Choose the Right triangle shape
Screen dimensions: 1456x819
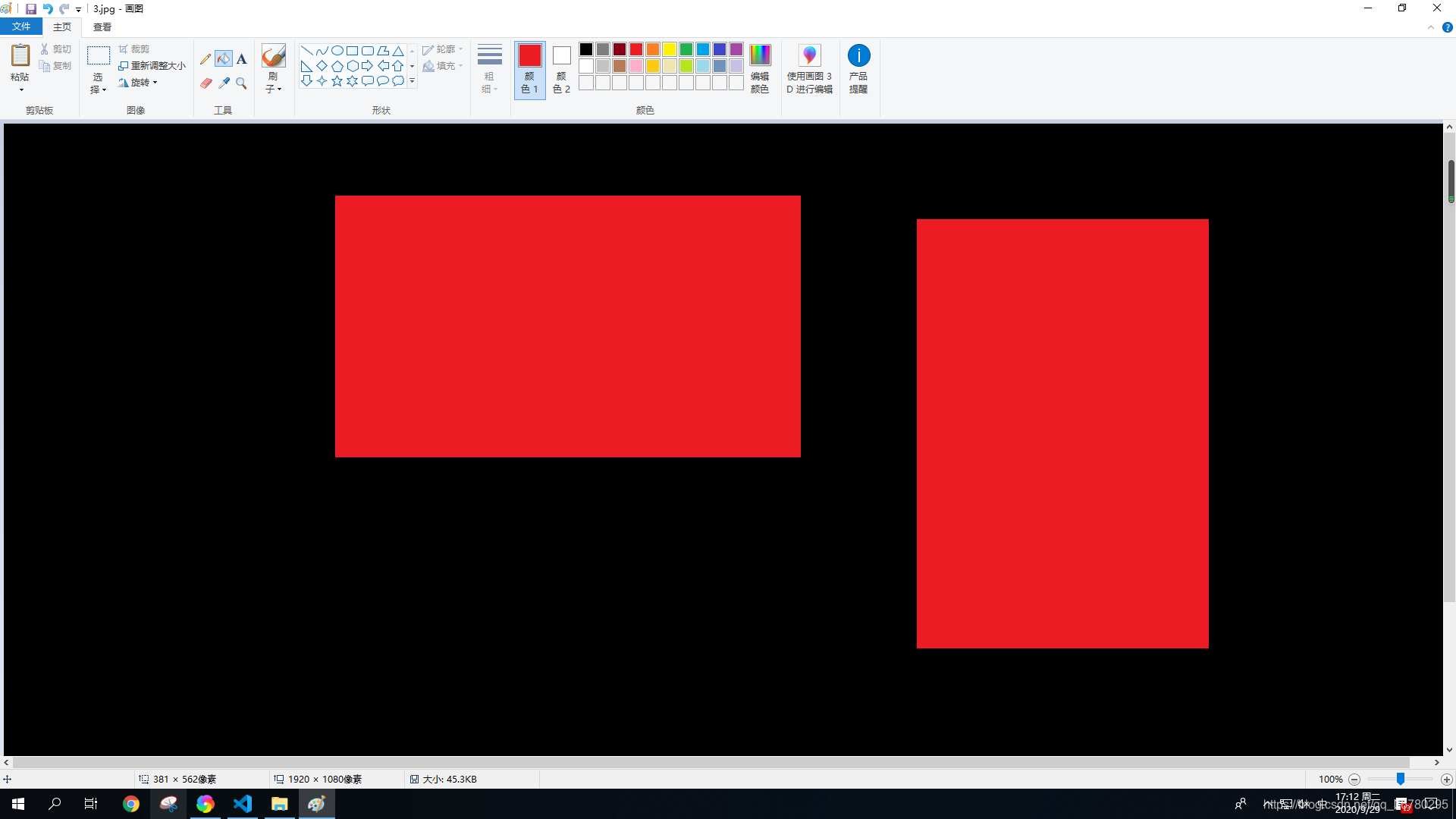[307, 66]
